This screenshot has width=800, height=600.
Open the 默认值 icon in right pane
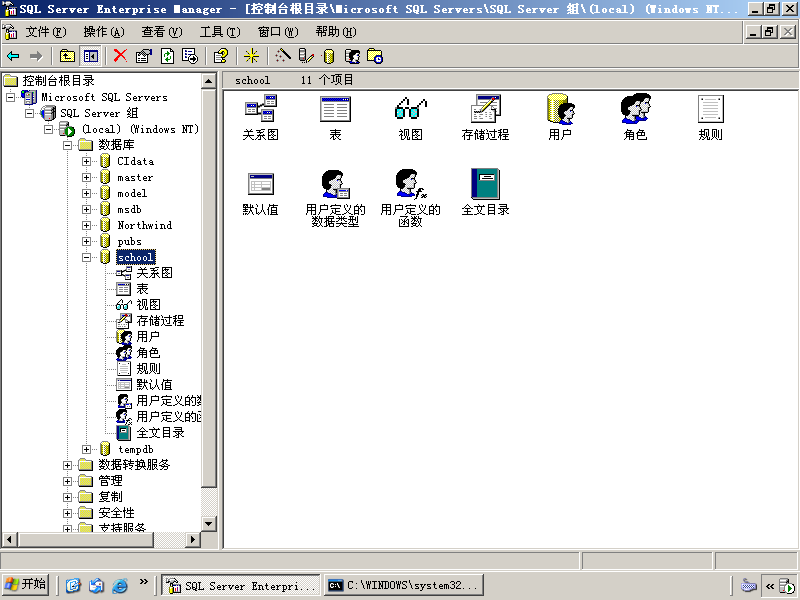coord(261,194)
